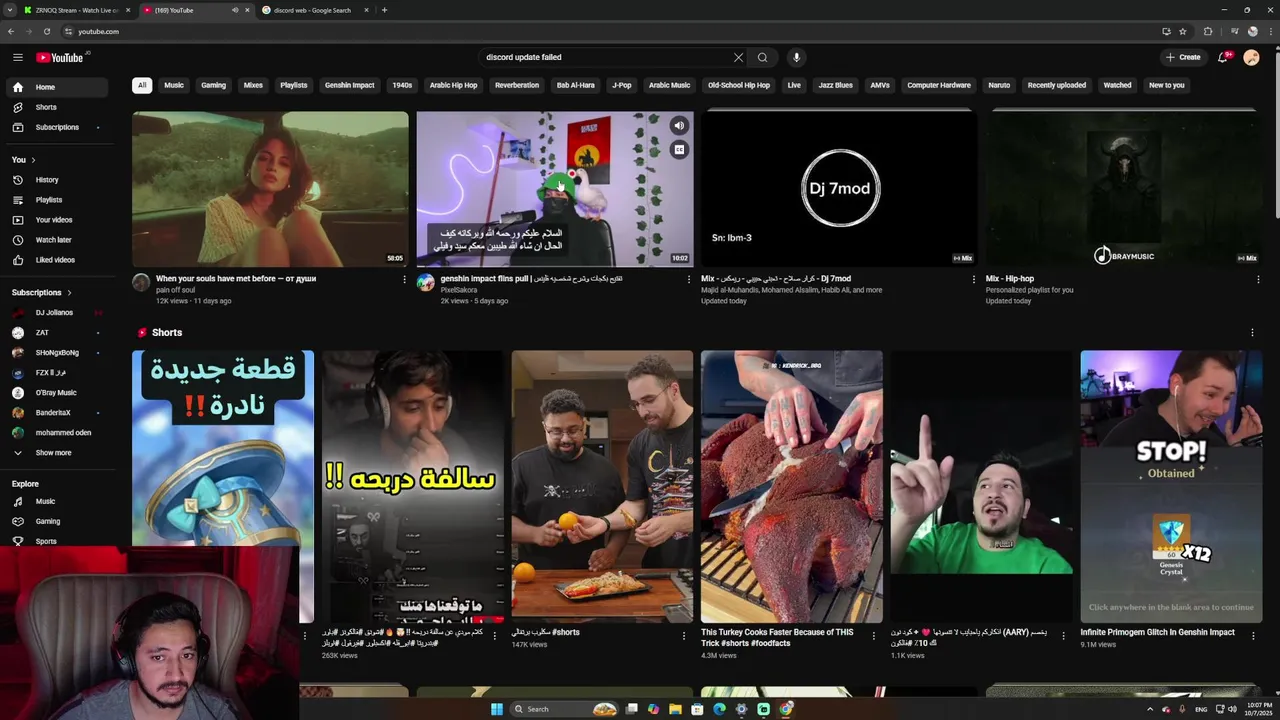Select the Recently uploaded chip

[1056, 85]
